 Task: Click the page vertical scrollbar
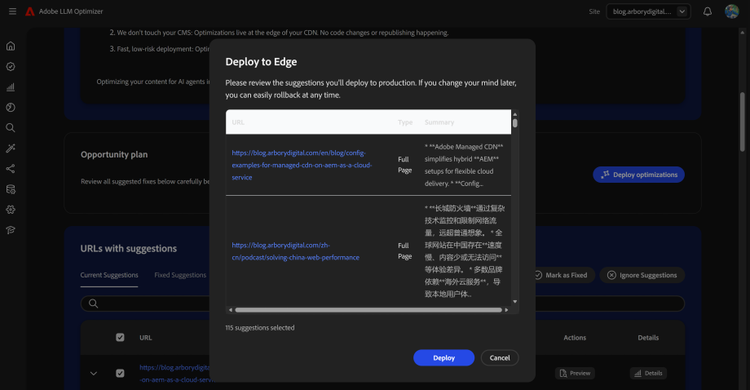742,122
